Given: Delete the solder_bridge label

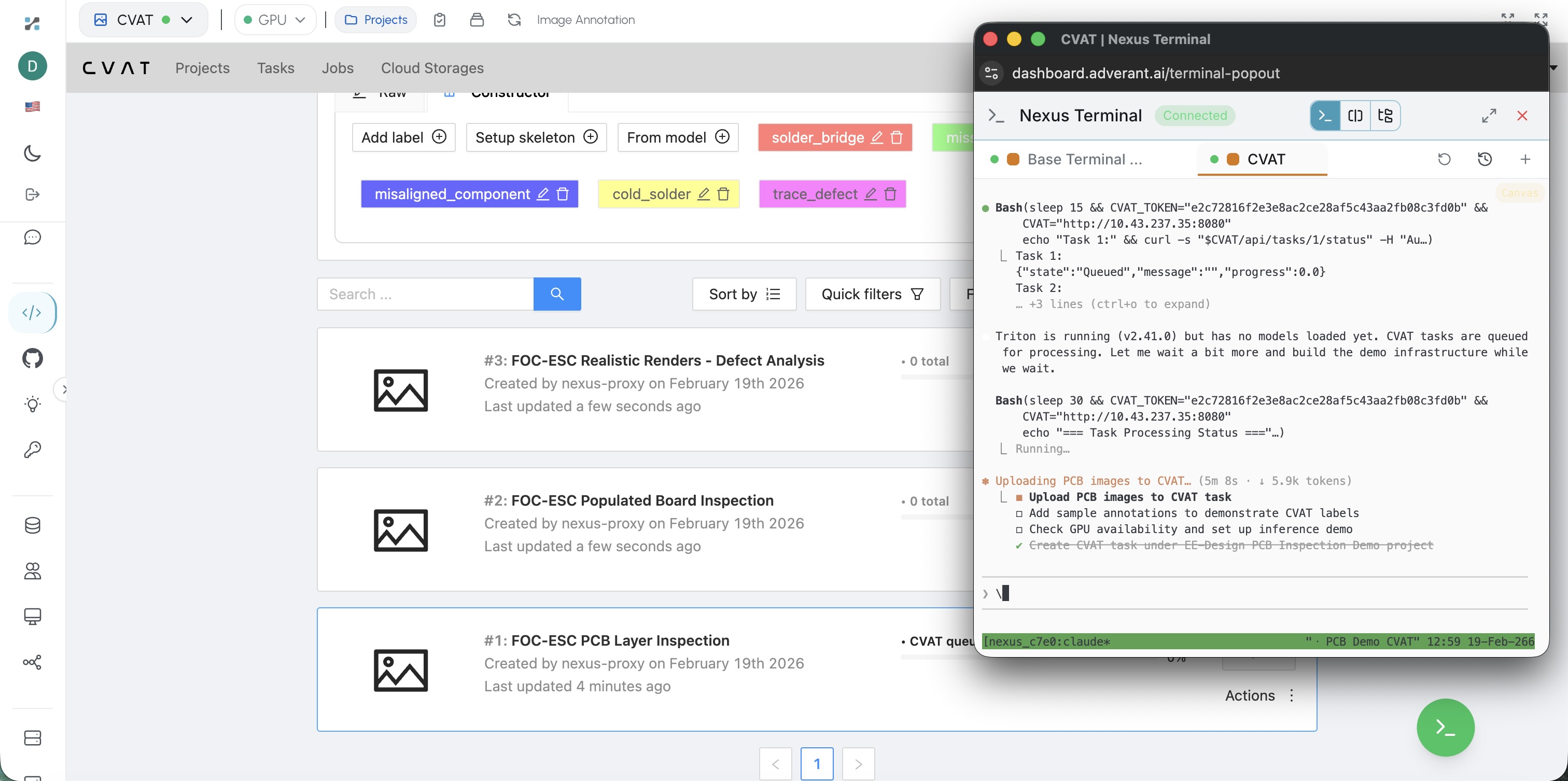Looking at the screenshot, I should click(x=896, y=137).
